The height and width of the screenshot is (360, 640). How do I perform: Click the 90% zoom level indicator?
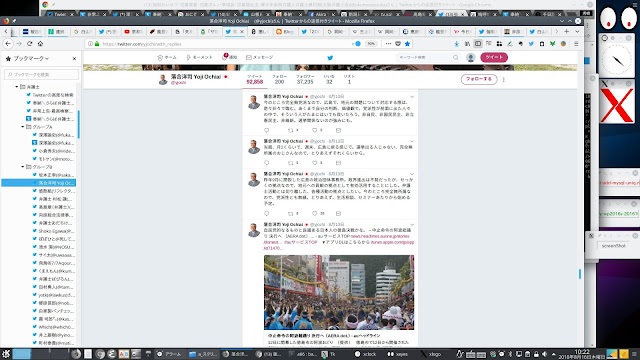point(371,44)
